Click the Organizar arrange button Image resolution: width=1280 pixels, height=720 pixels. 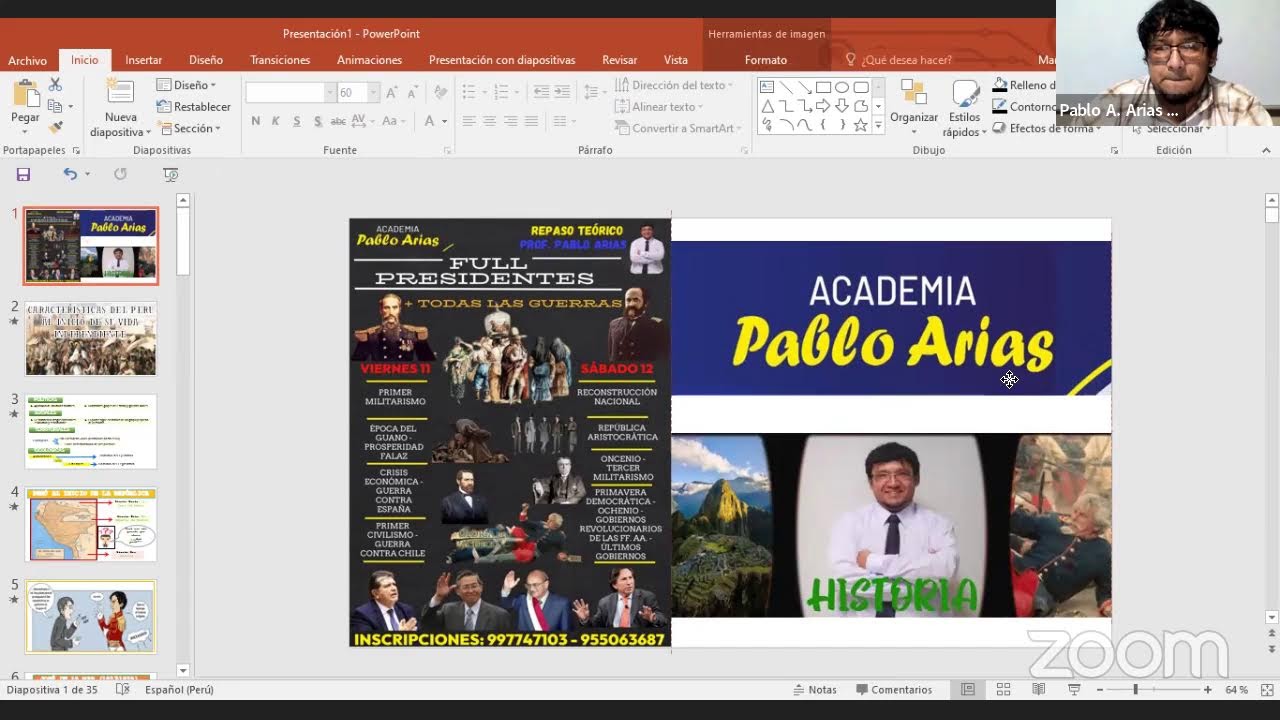pyautogui.click(x=914, y=107)
